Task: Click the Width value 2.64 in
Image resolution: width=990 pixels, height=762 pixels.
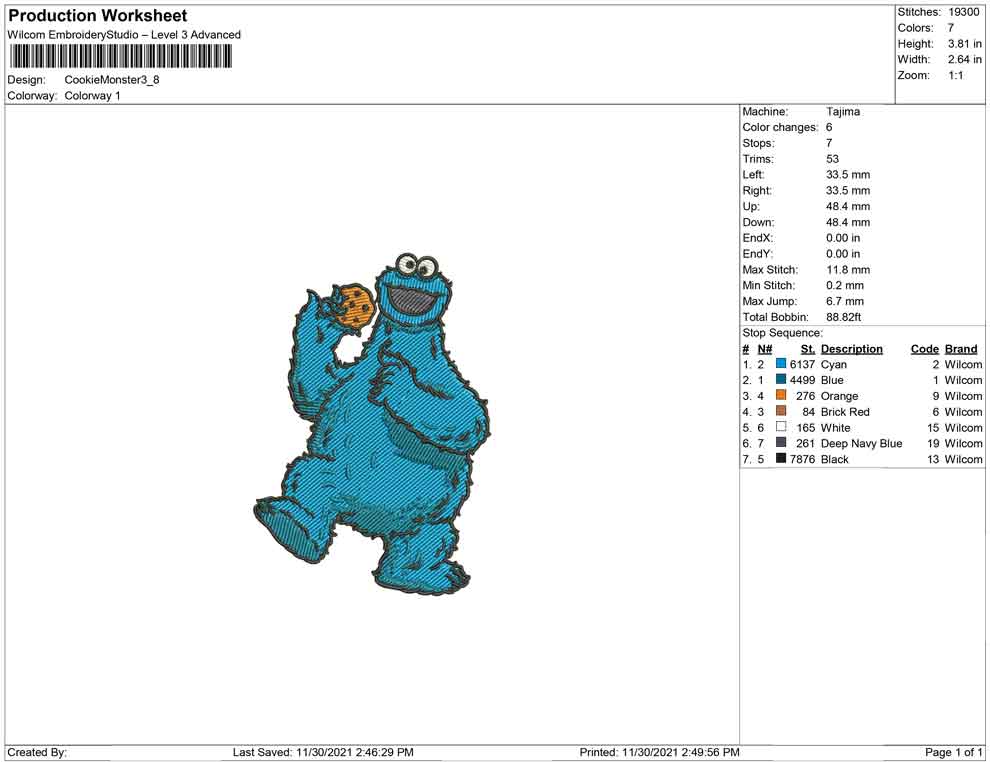Action: [965, 59]
